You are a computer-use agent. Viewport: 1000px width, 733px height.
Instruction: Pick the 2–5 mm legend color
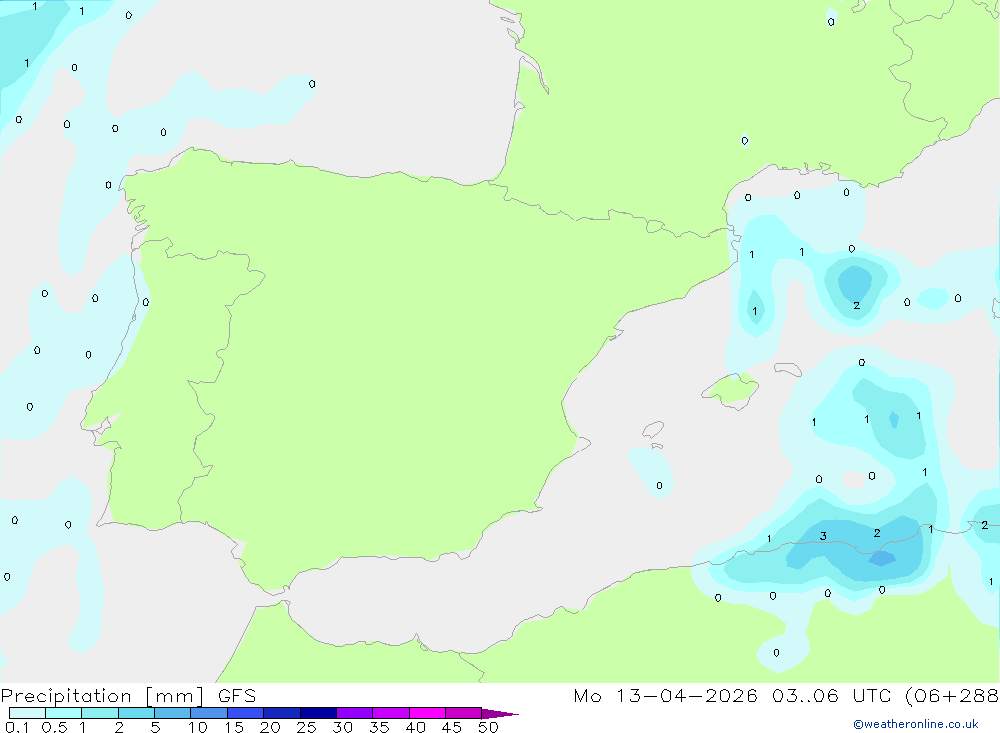(136, 713)
